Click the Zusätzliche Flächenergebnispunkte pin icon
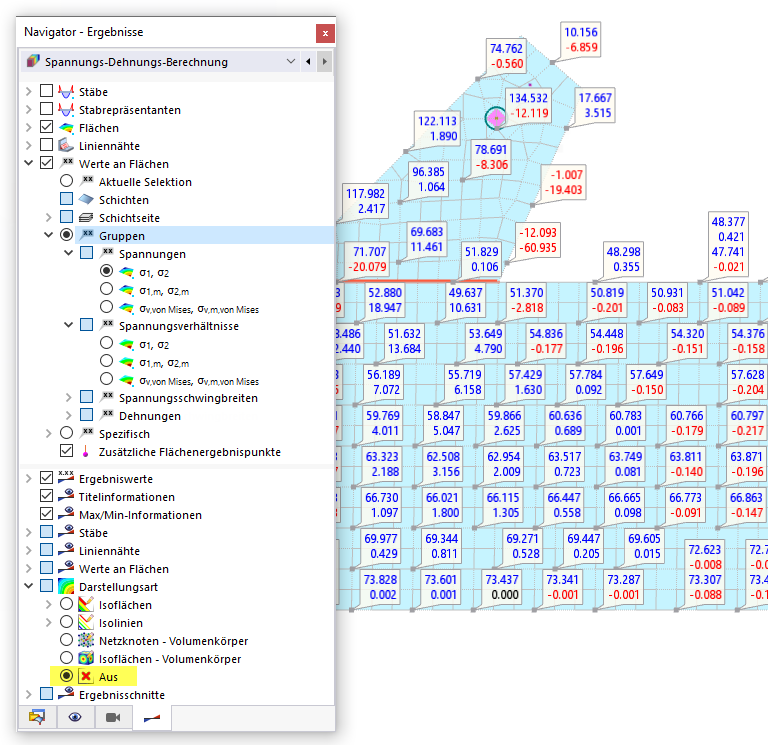The height and width of the screenshot is (745, 768). tap(86, 451)
